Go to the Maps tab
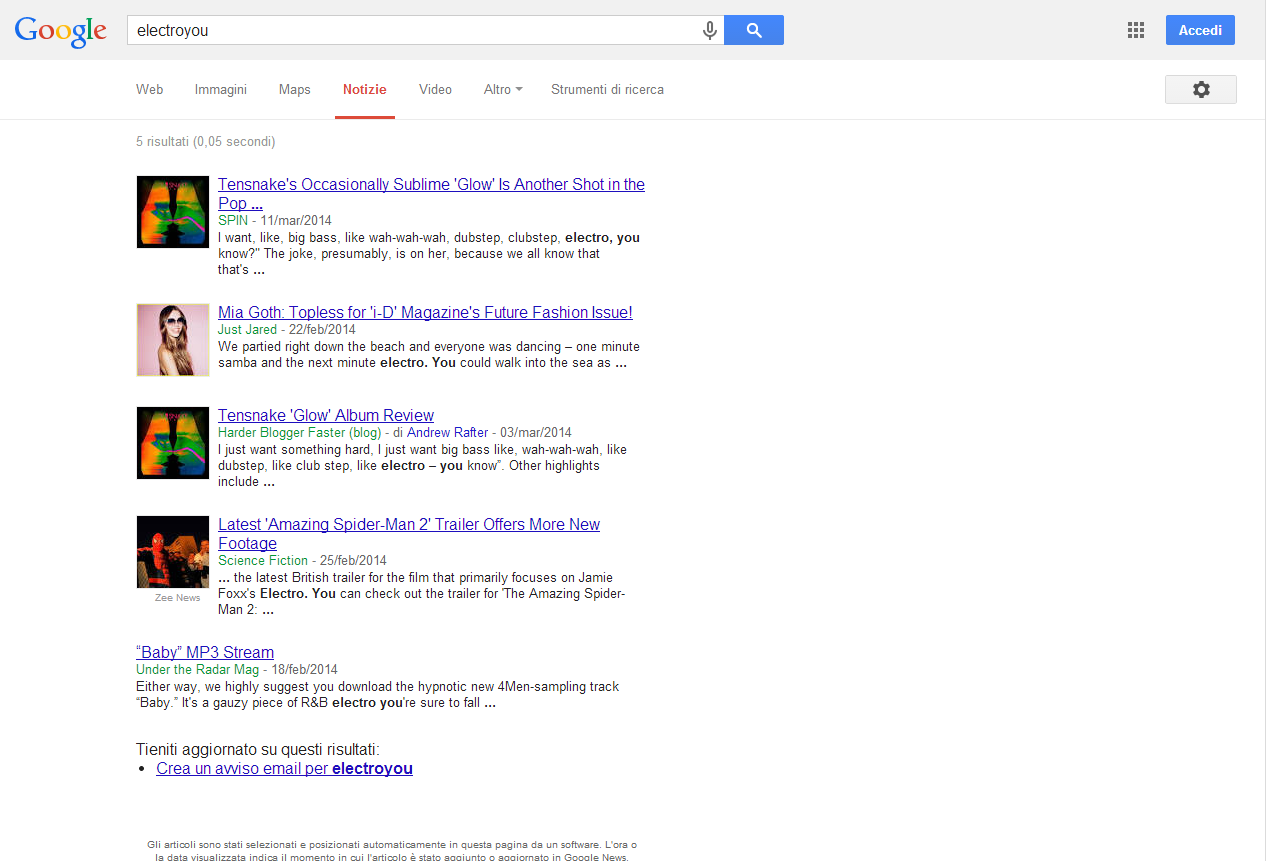The height and width of the screenshot is (861, 1266). point(294,89)
